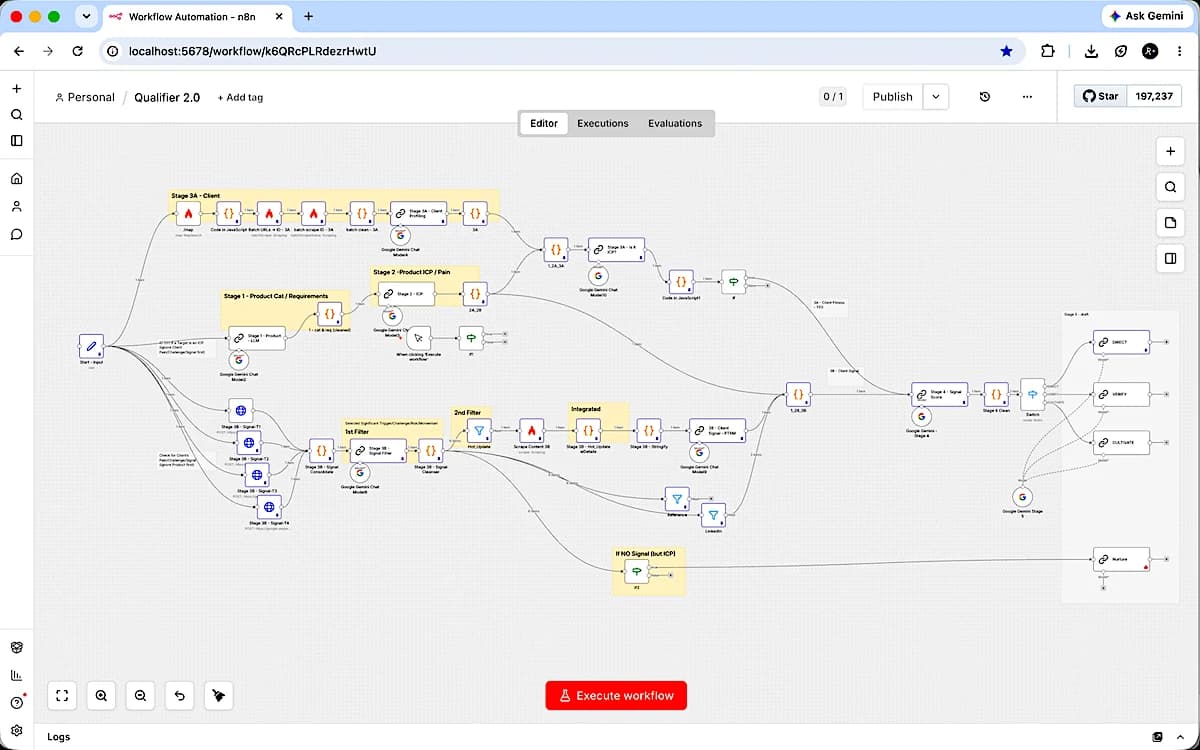Open the sidebar chat icon

point(16,234)
